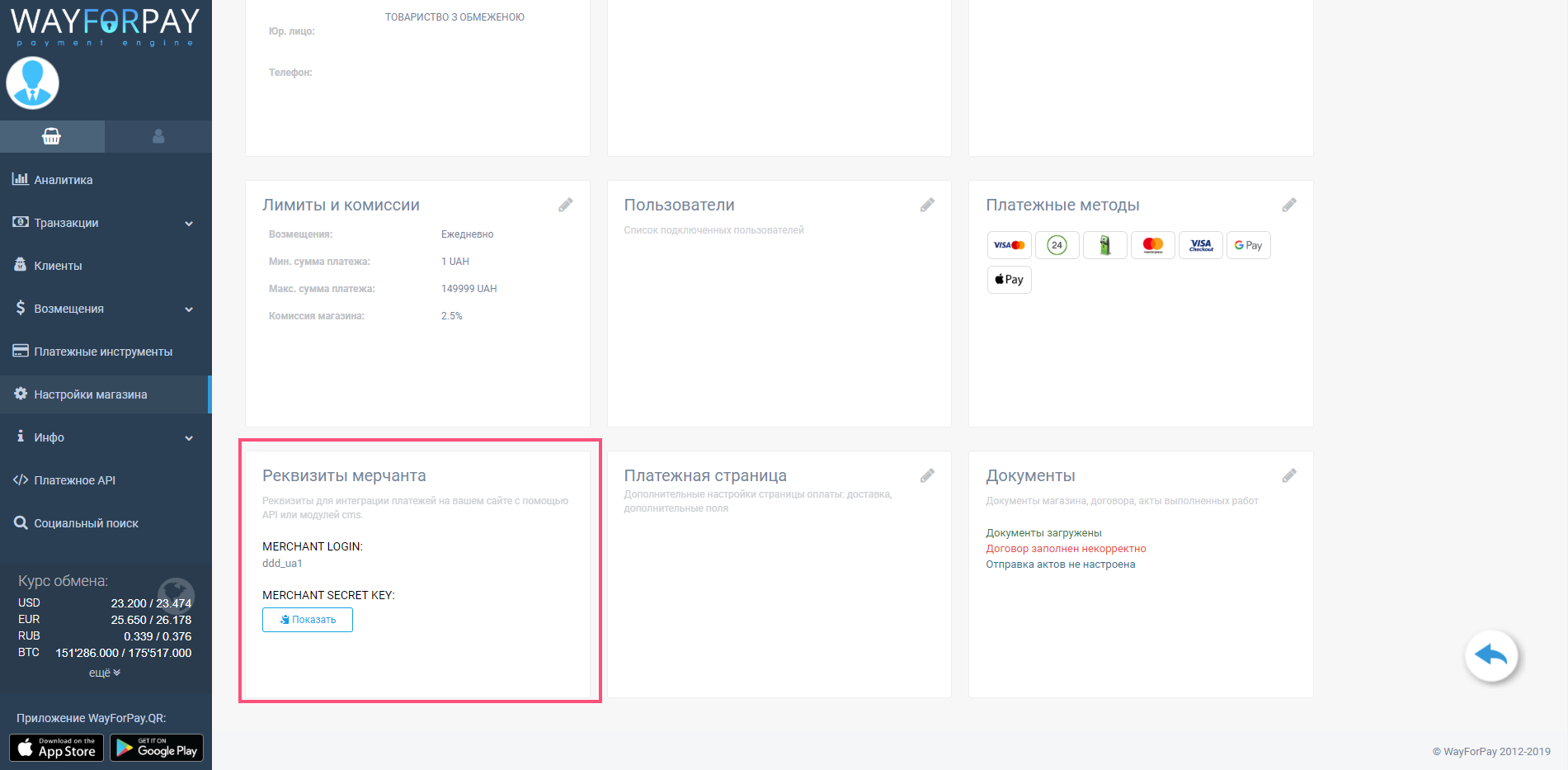Viewport: 1568px width, 770px height.
Task: Open the Google Play download badge
Action: (x=157, y=748)
